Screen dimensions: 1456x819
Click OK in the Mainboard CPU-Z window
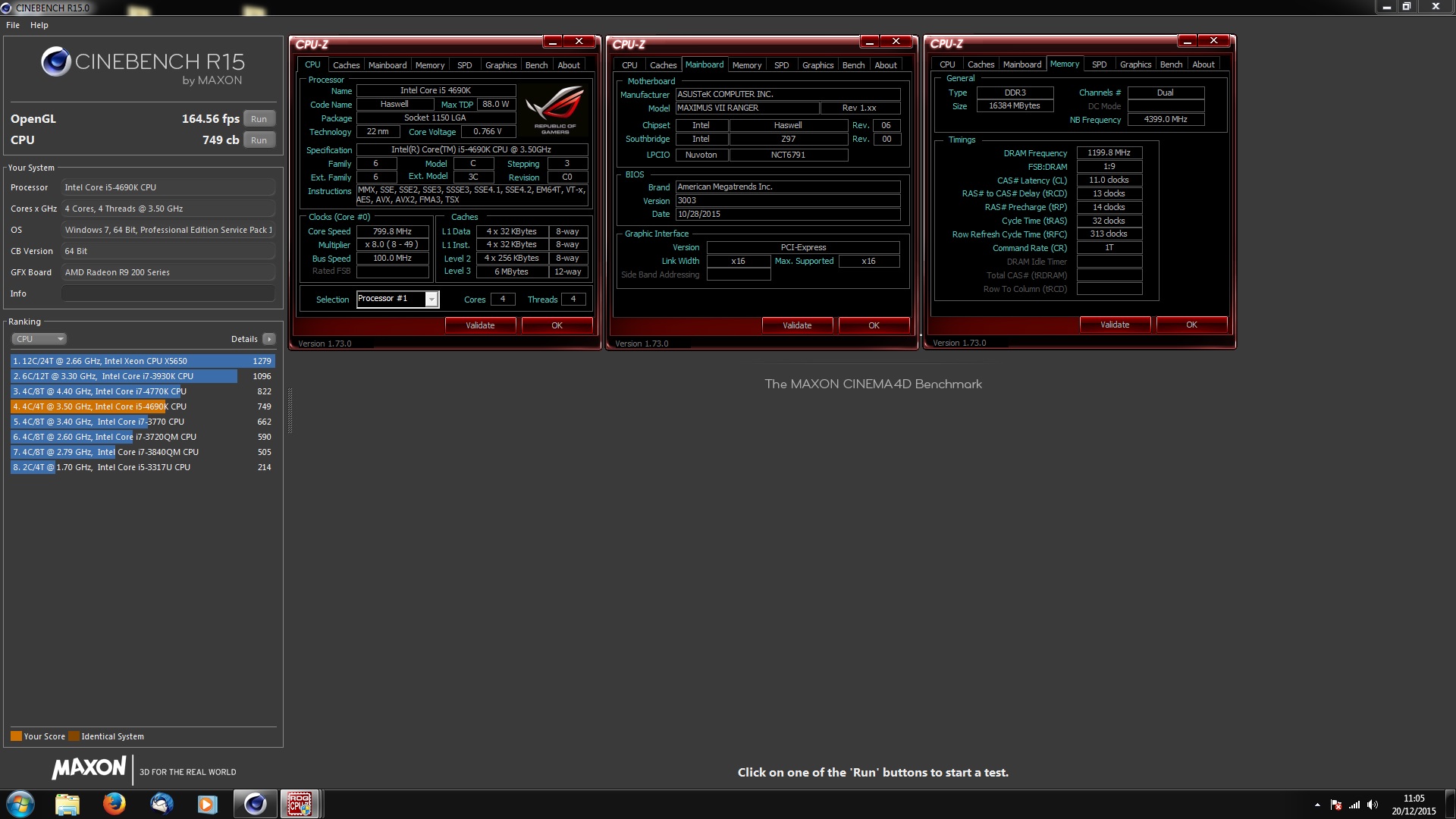874,325
